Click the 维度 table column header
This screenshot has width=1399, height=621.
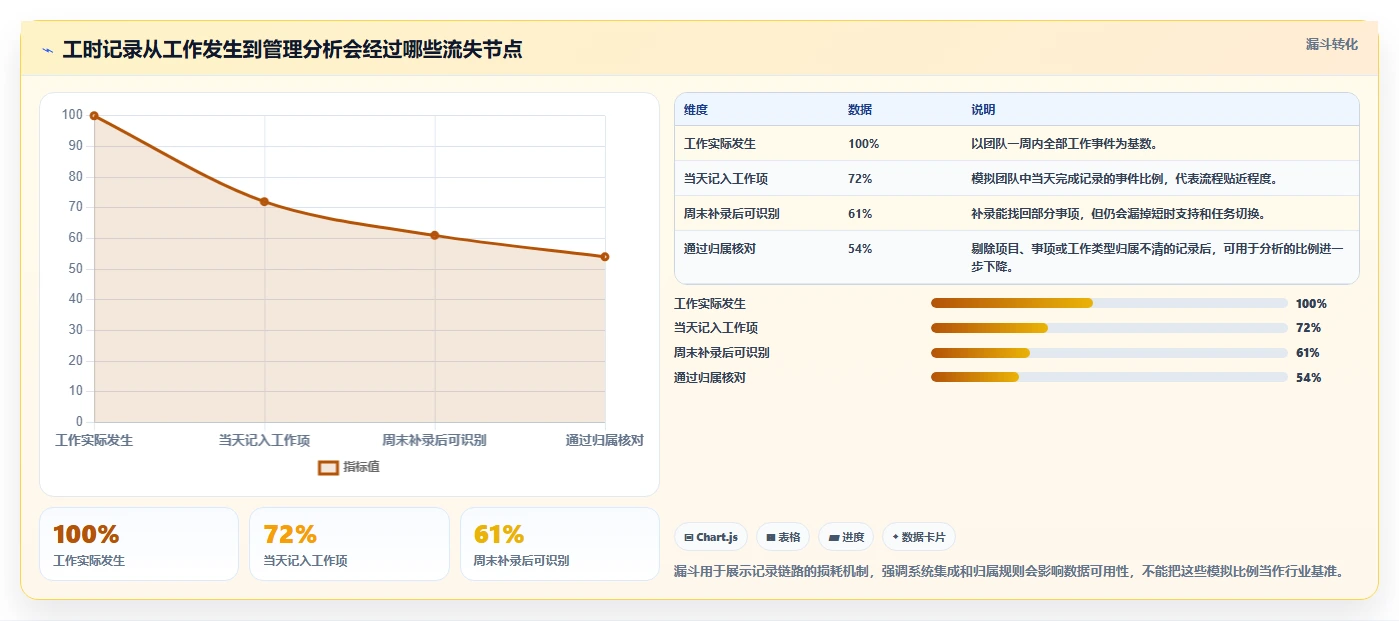pos(696,110)
